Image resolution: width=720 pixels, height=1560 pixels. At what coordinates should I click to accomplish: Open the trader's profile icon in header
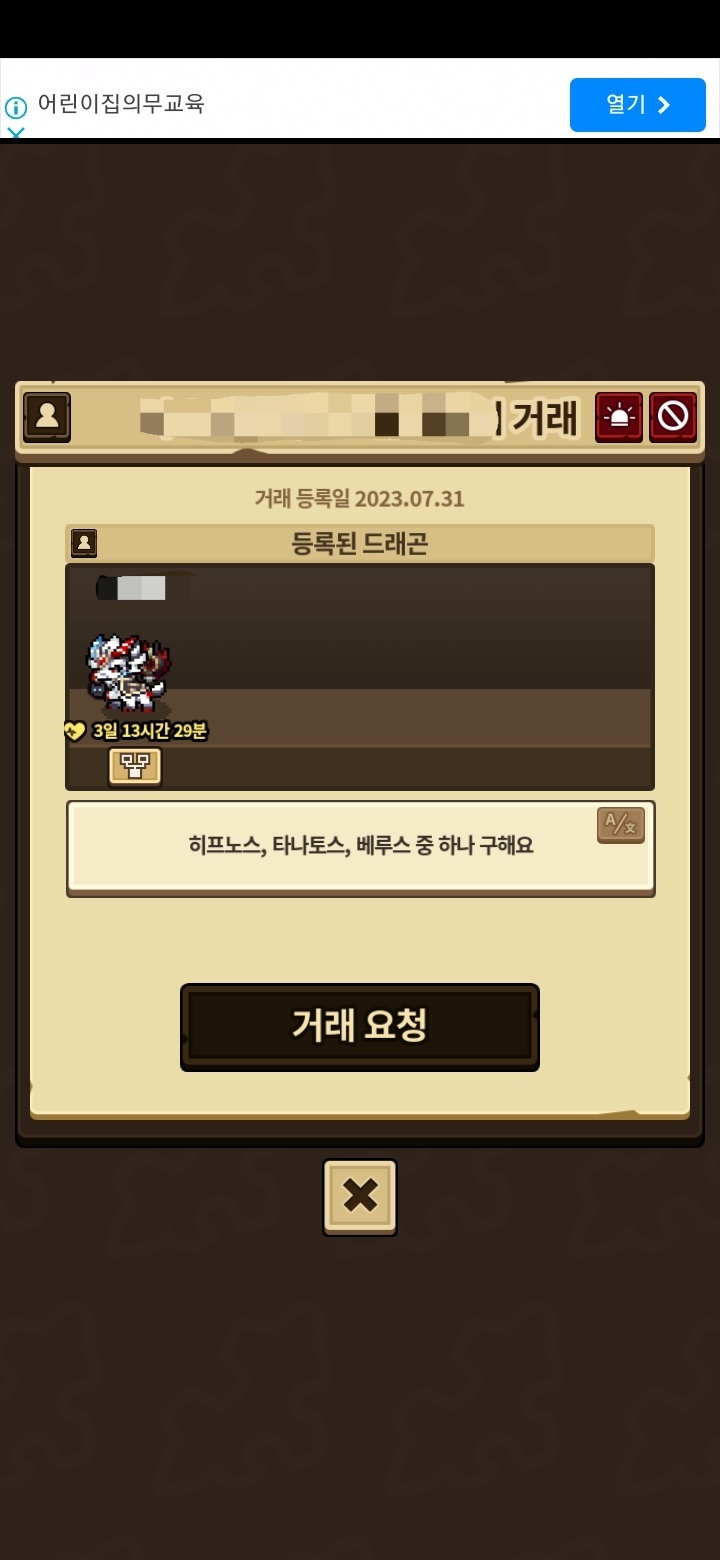coord(47,417)
